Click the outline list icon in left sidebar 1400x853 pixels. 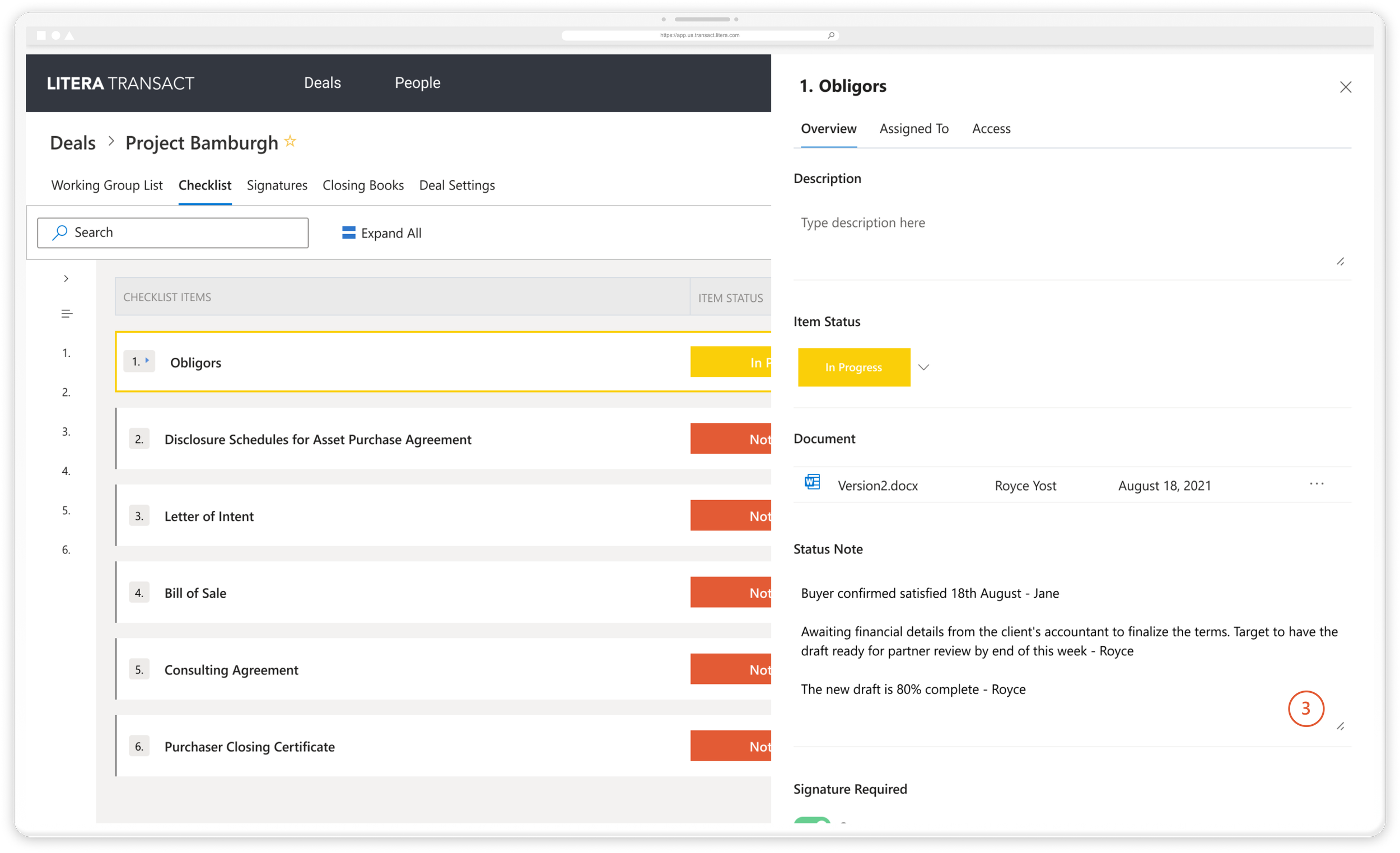[67, 314]
